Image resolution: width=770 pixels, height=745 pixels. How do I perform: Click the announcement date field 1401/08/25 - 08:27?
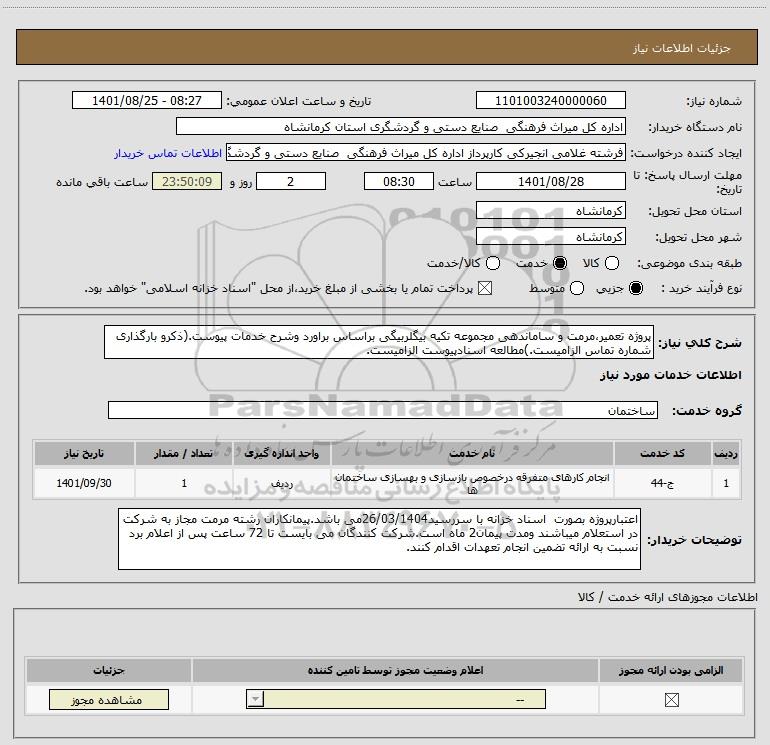(x=147, y=101)
